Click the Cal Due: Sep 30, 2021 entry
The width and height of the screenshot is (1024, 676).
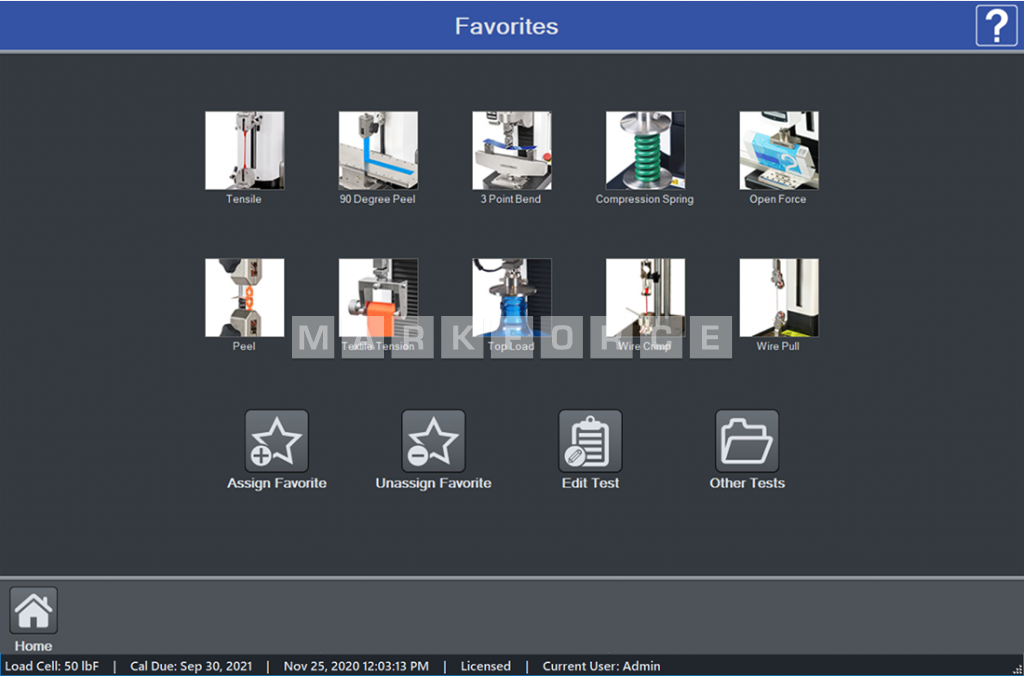click(x=191, y=666)
